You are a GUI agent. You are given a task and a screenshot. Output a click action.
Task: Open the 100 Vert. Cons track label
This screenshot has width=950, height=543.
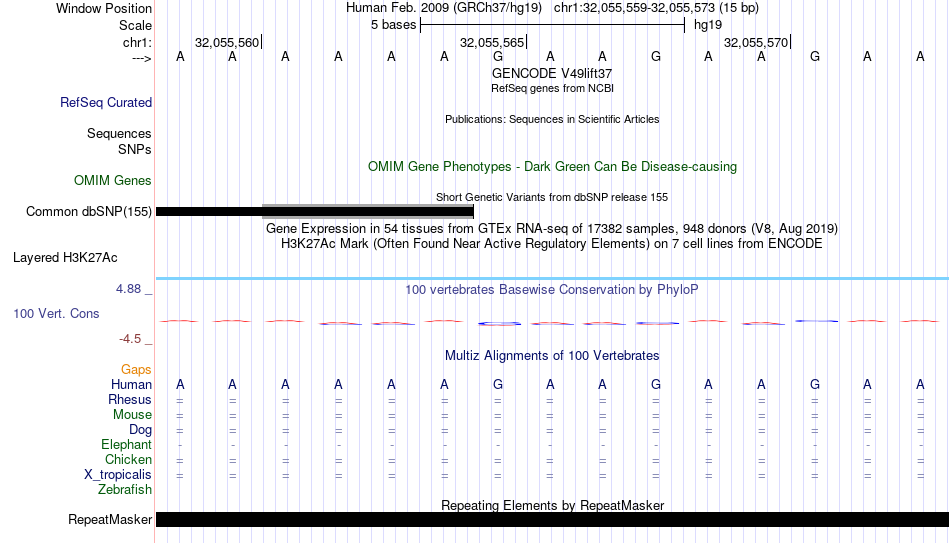pos(56,313)
